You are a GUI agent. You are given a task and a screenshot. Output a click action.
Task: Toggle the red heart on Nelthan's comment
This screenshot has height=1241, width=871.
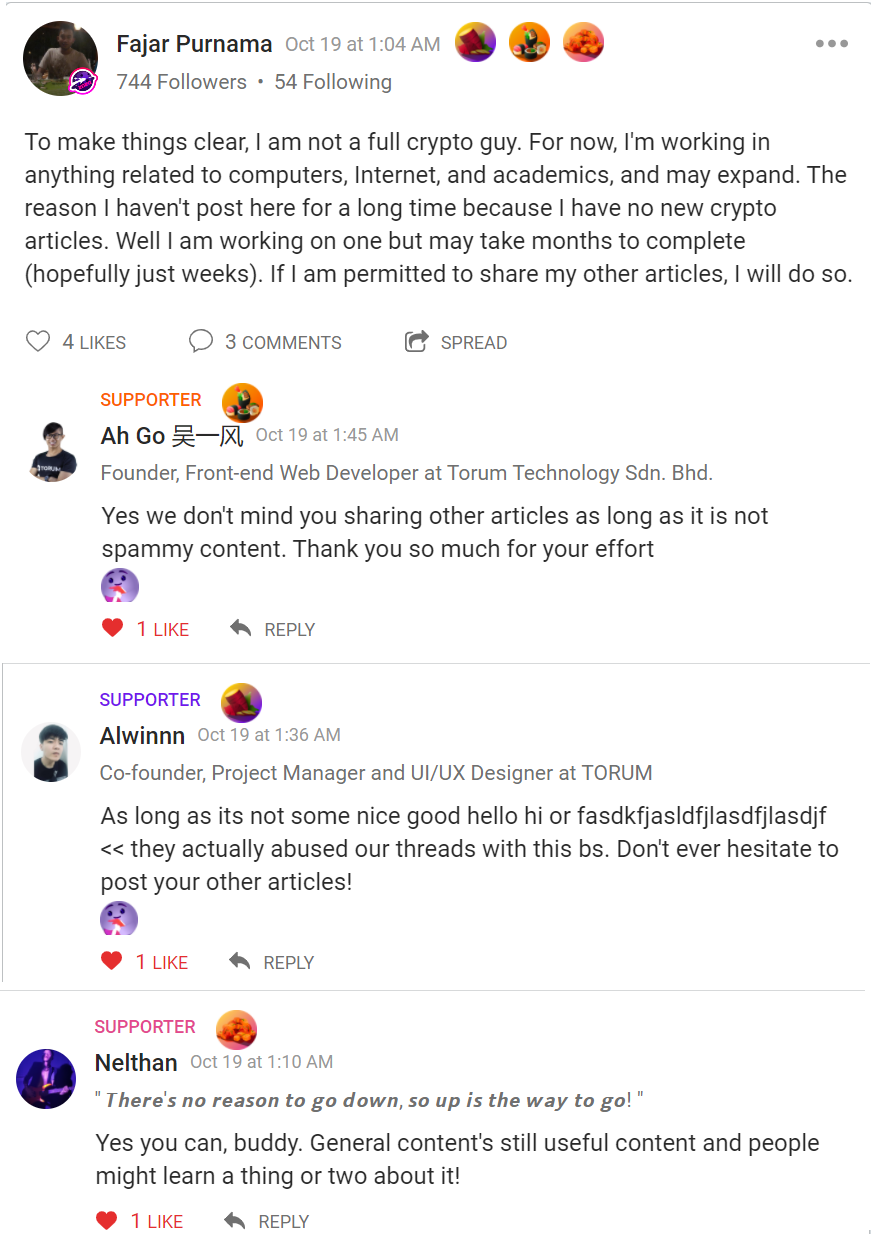(x=106, y=1220)
